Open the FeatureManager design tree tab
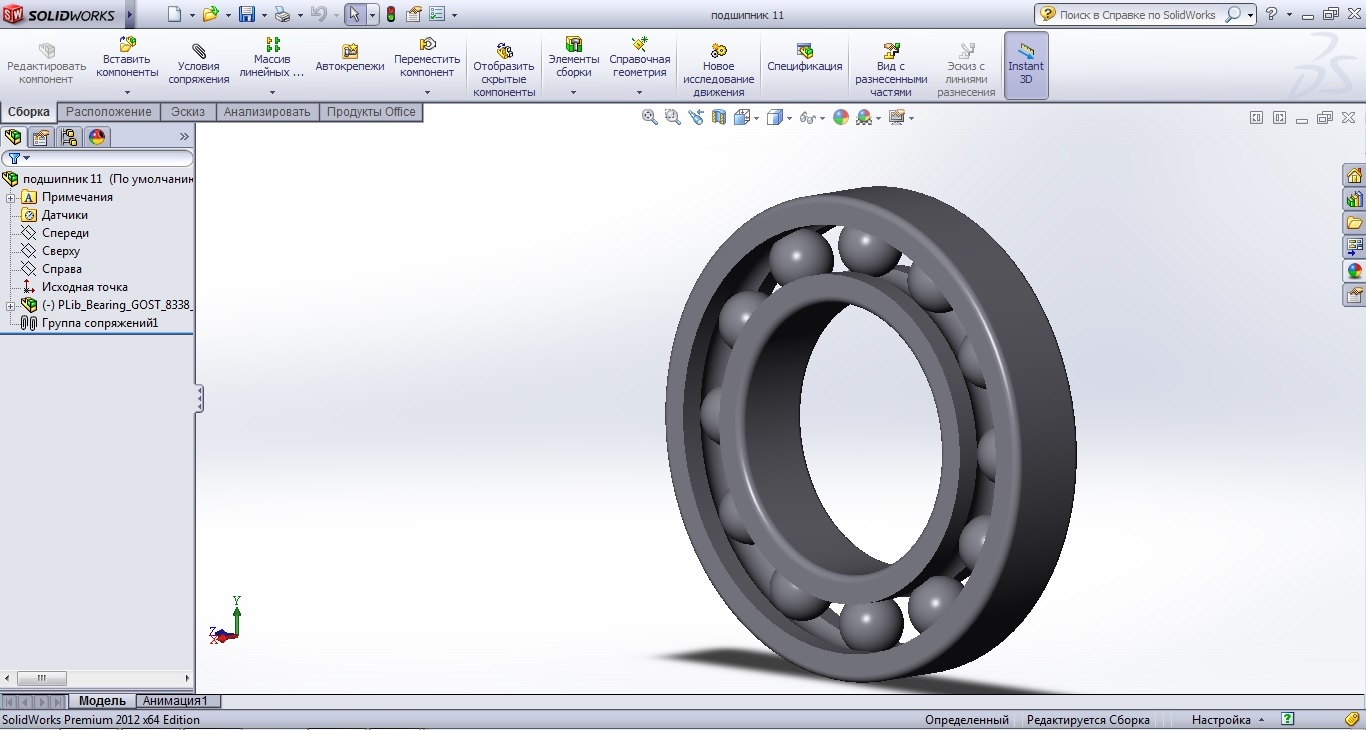 pos(13,137)
